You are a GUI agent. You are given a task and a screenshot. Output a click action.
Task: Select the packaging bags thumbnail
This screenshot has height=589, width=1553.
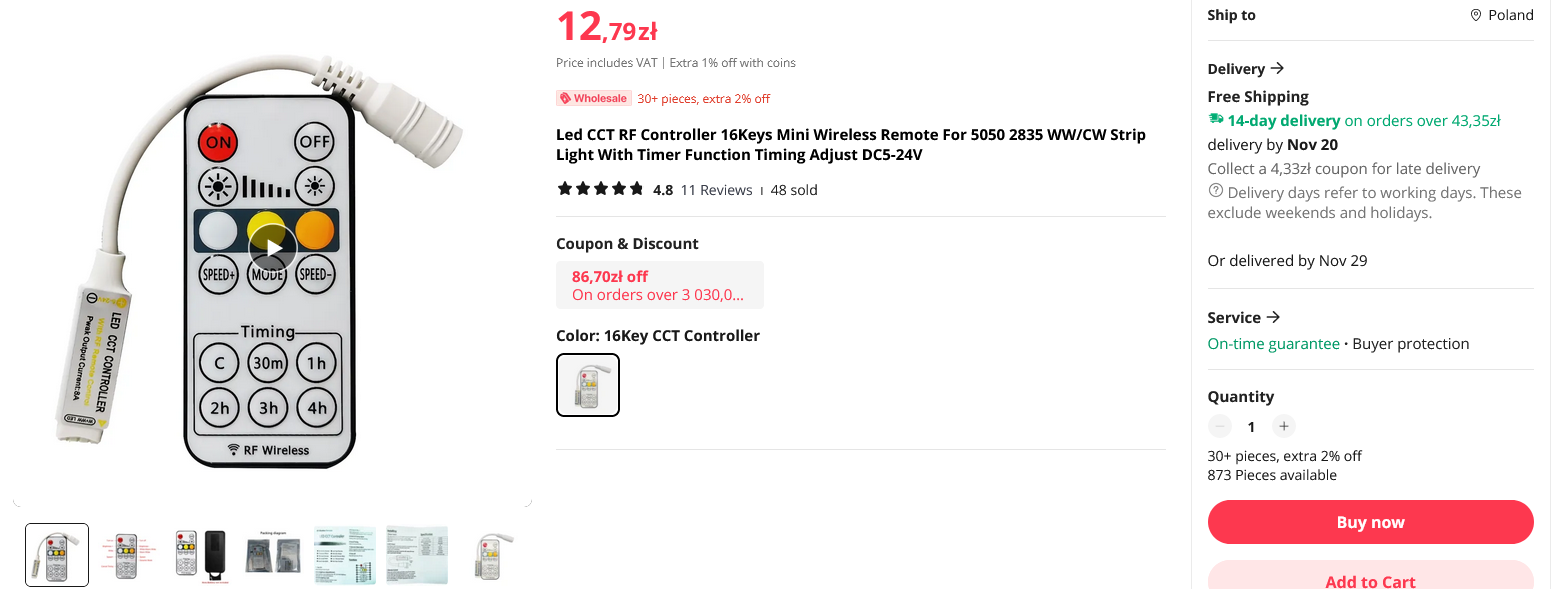pos(273,555)
